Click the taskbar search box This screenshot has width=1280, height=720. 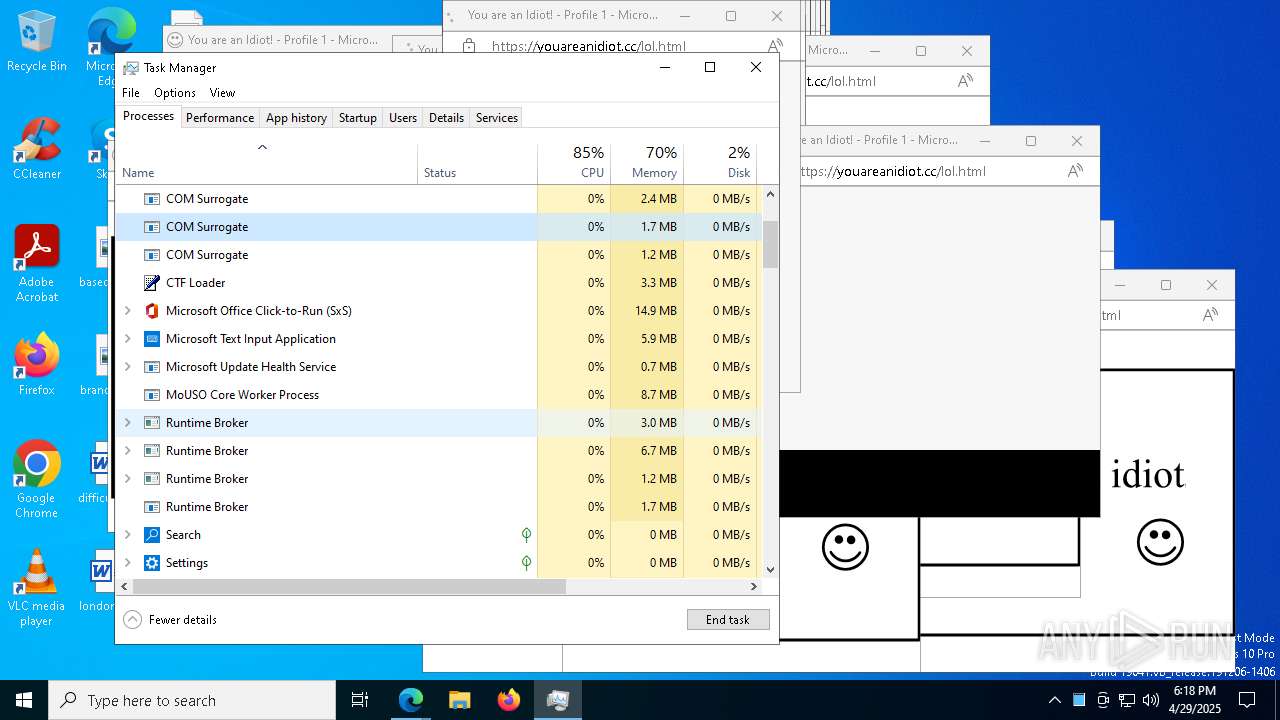192,700
